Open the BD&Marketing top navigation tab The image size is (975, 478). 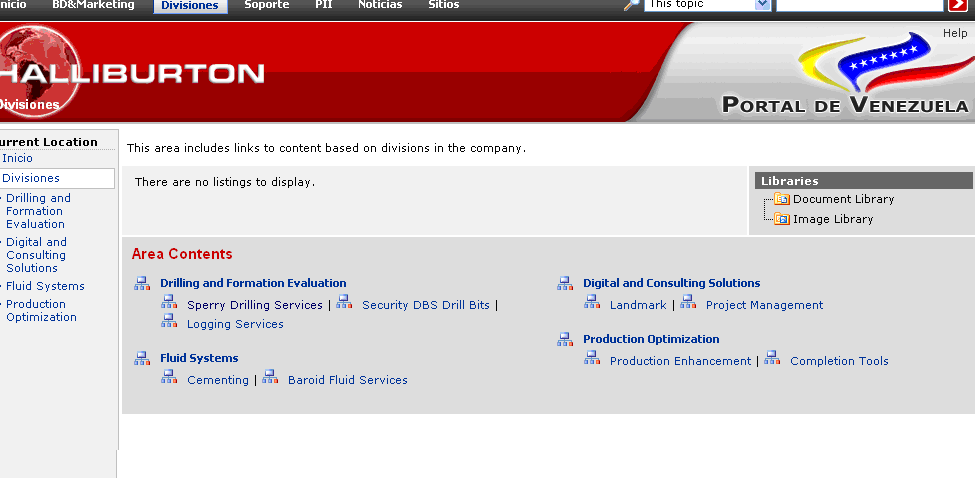coord(93,5)
